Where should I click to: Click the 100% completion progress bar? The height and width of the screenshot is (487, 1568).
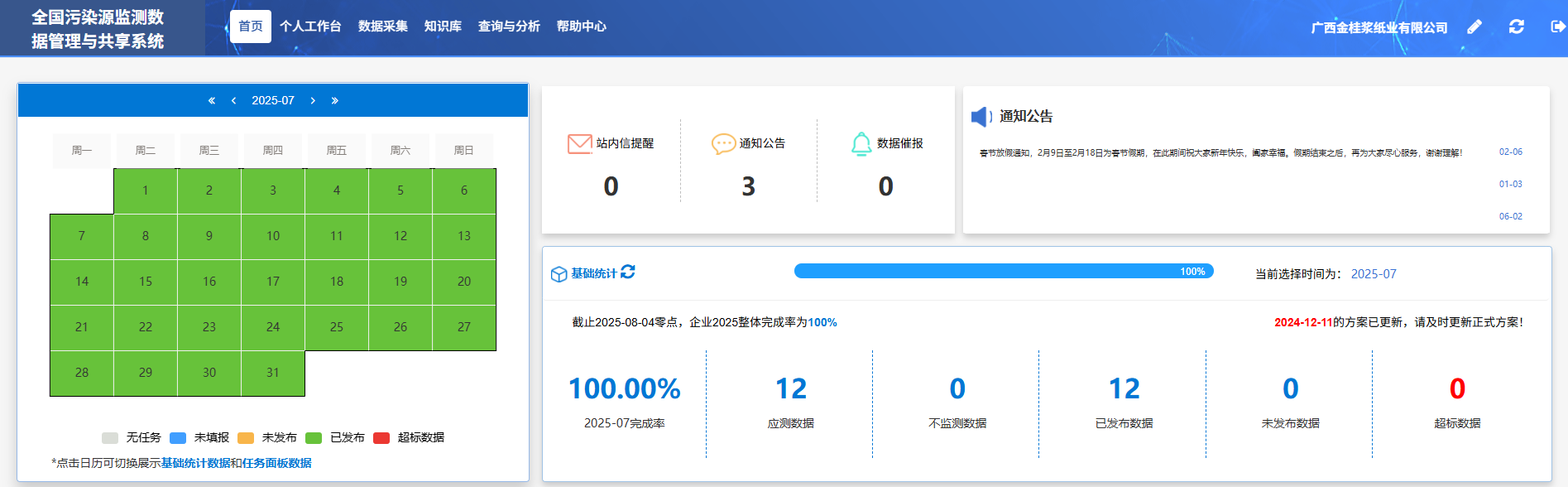click(x=1003, y=271)
